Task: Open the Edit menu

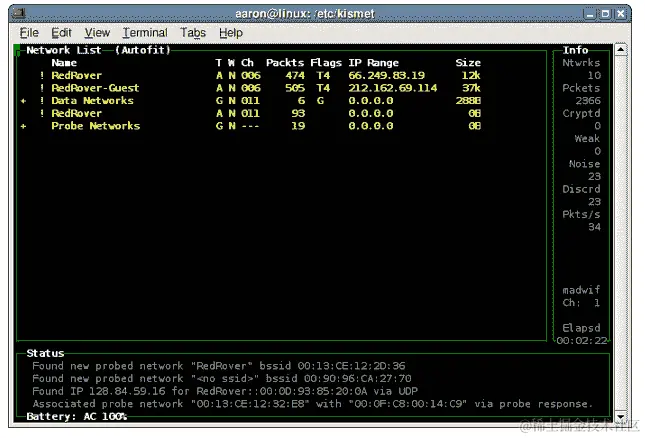Action: pos(61,32)
